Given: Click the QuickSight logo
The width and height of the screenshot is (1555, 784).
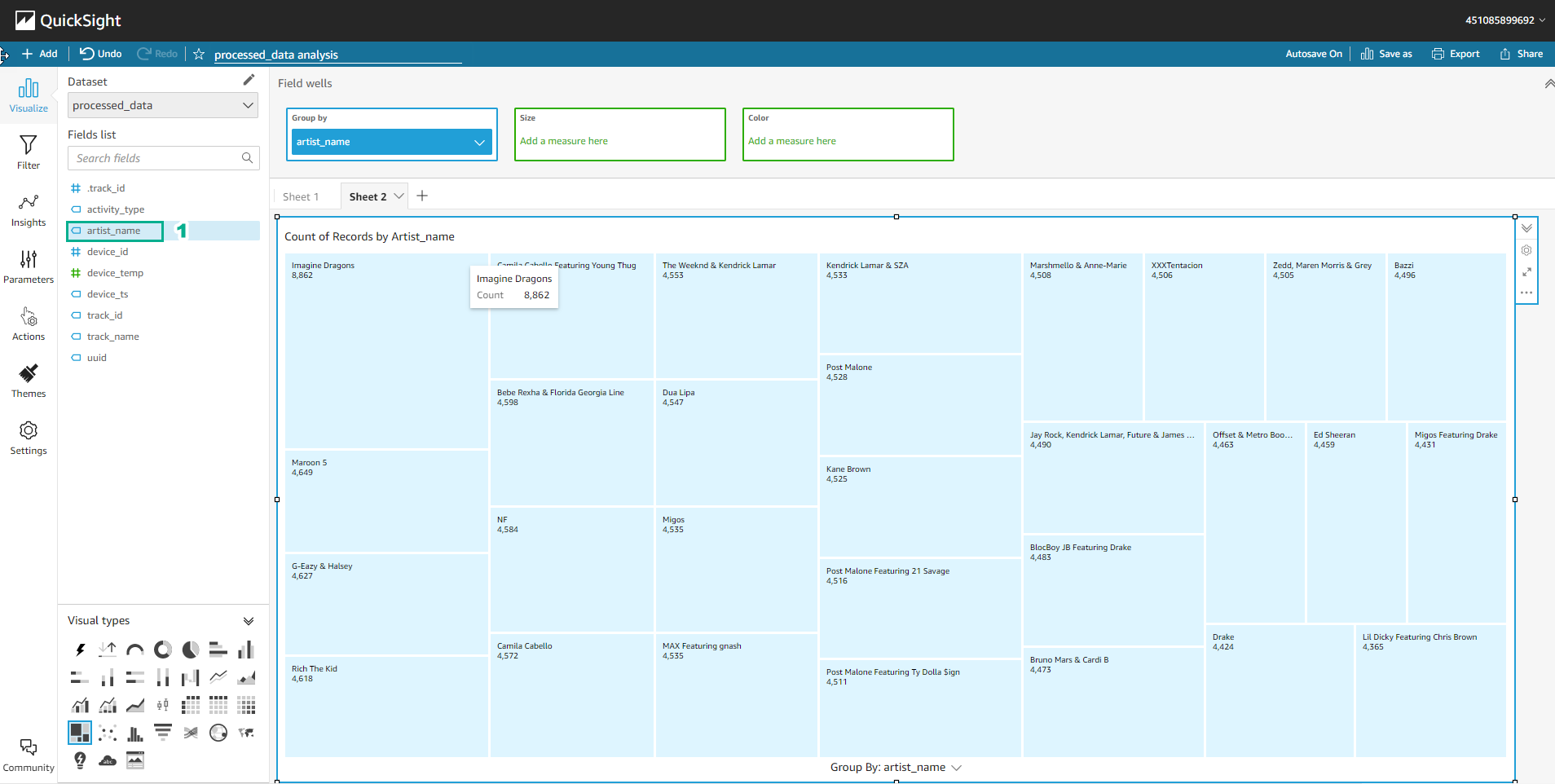Looking at the screenshot, I should pos(68,20).
